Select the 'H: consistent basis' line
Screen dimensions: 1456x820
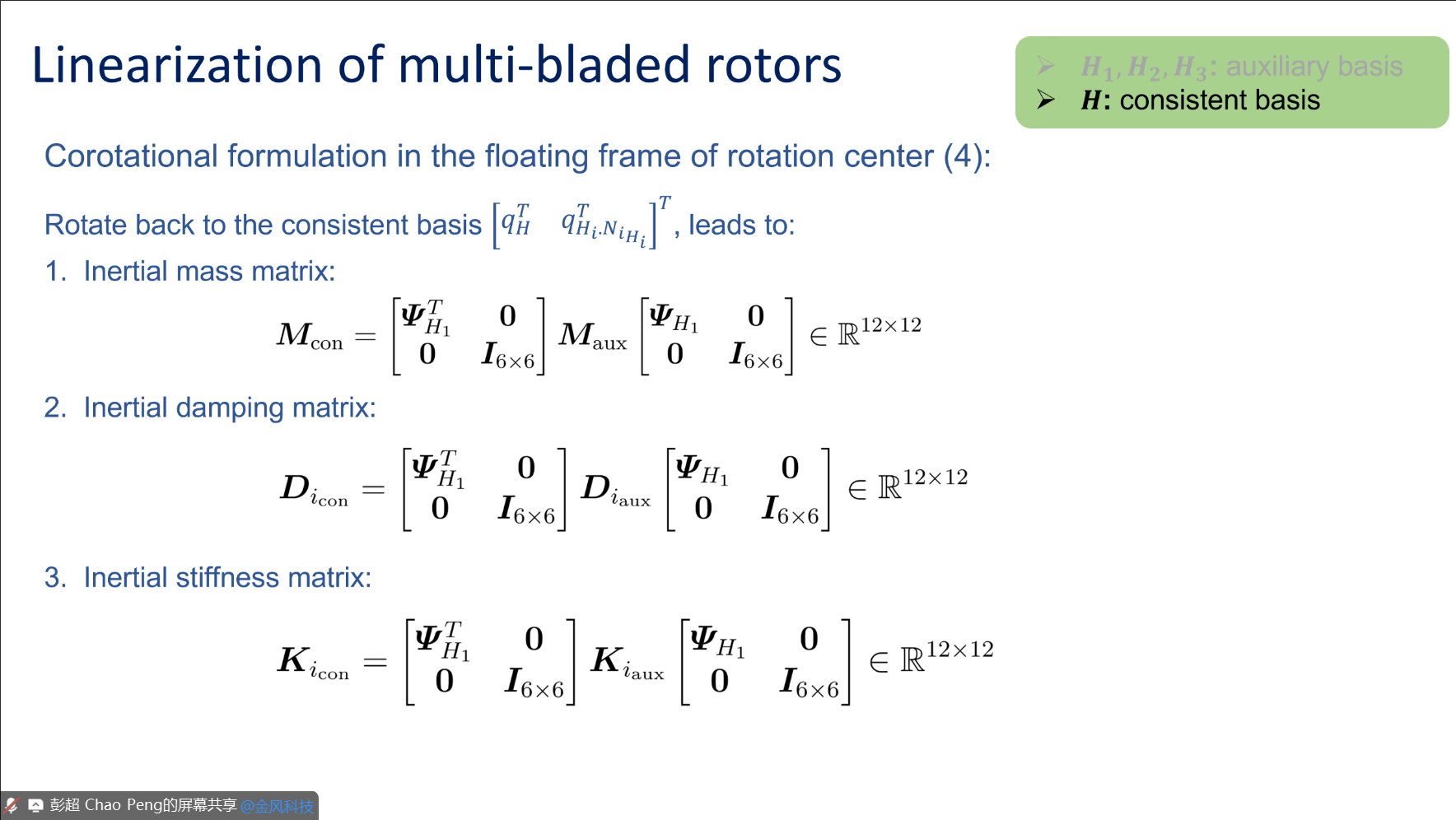(x=1200, y=100)
